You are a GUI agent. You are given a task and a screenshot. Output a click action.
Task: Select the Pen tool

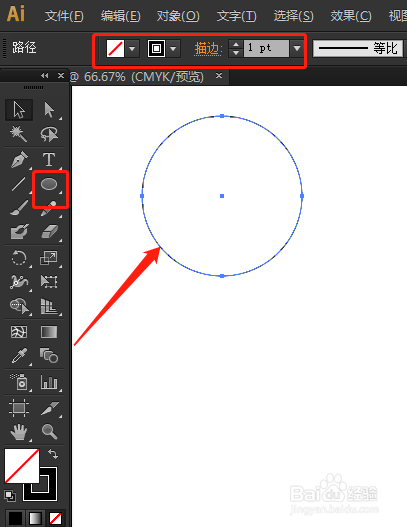19,160
